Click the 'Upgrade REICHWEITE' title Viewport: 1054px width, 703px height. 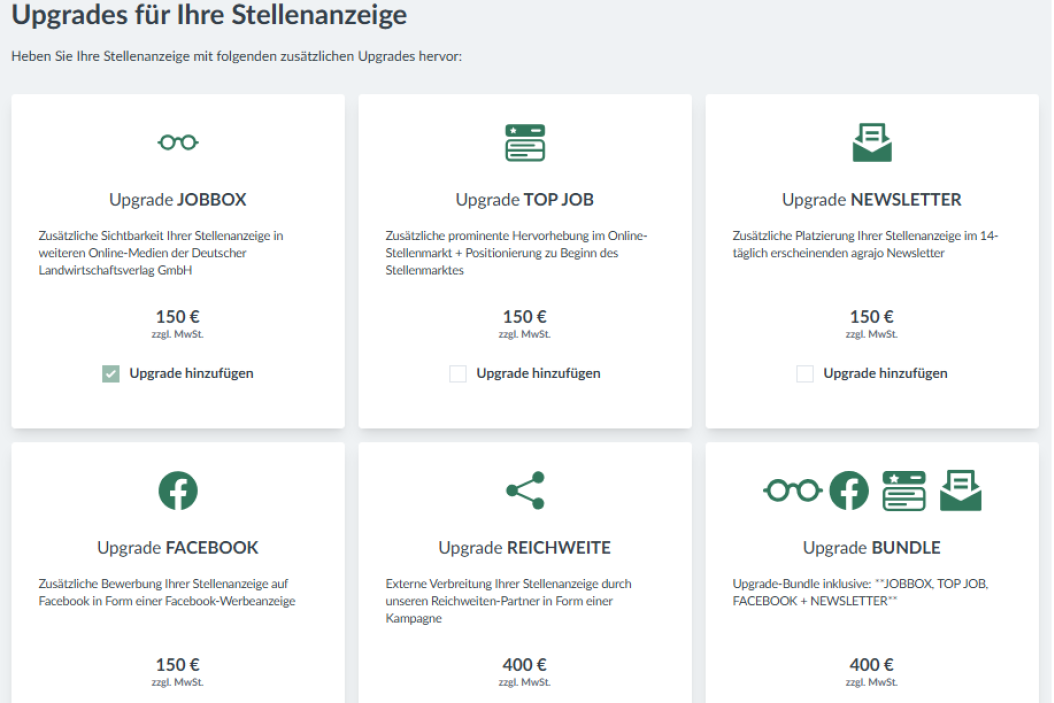[525, 548]
